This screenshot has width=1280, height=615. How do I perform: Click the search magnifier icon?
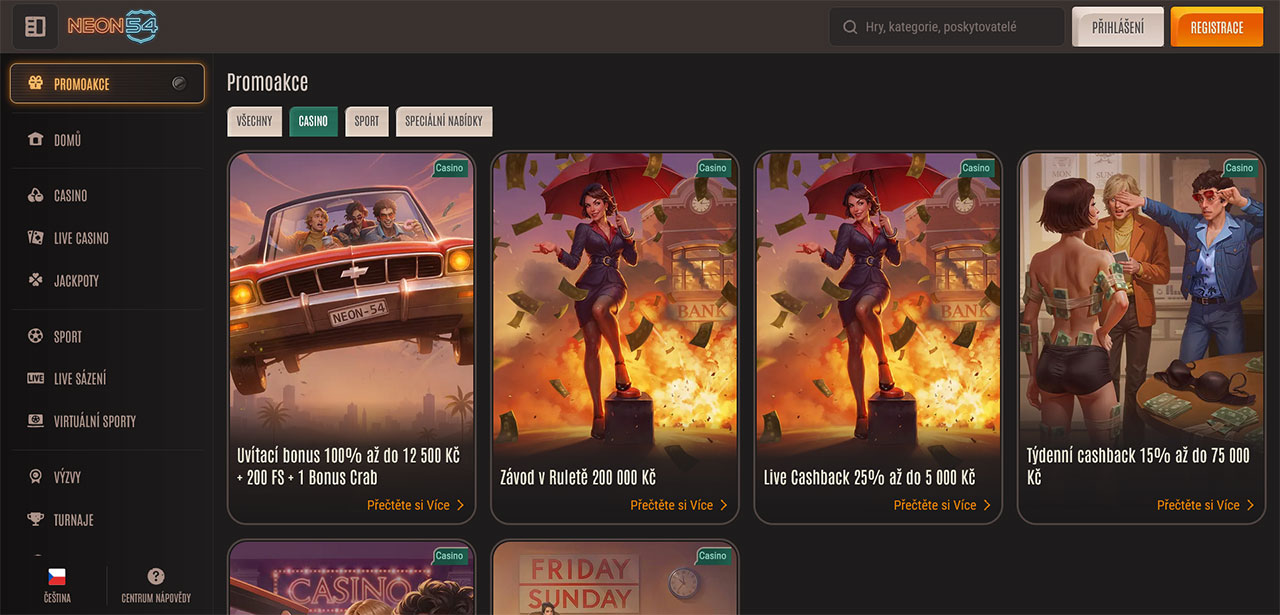click(851, 27)
